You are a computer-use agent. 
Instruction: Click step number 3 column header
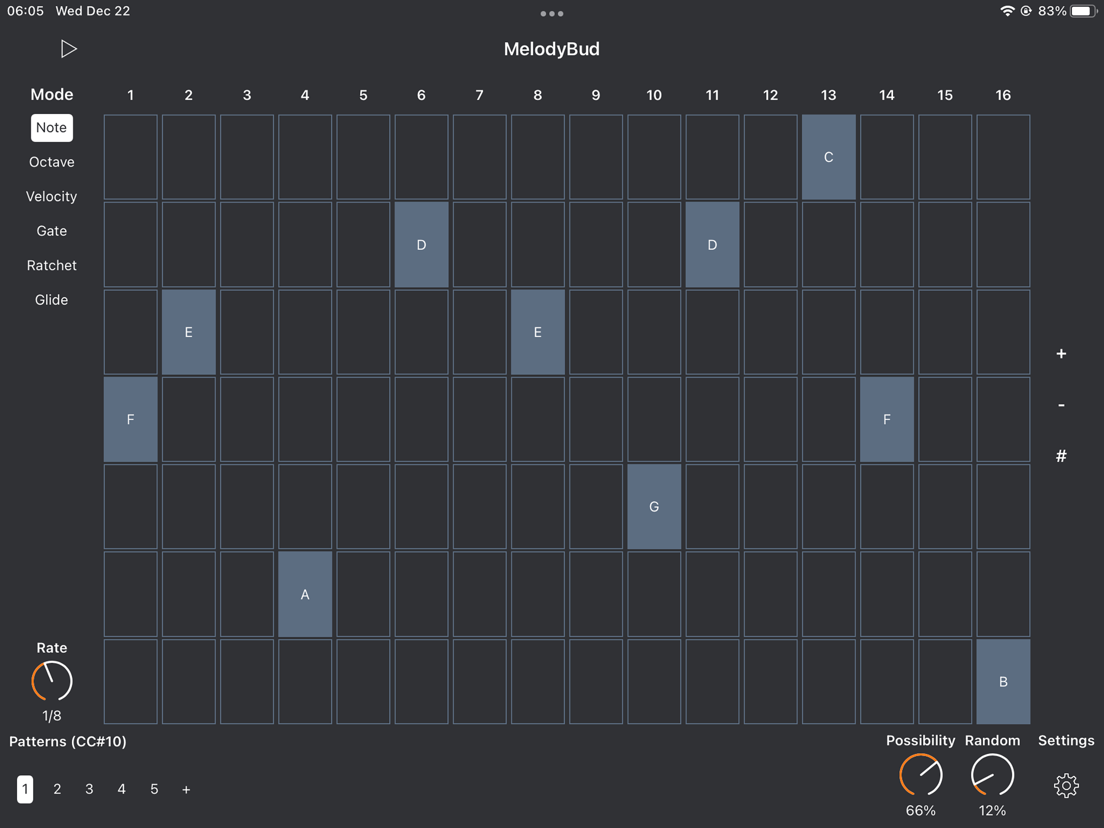click(x=246, y=95)
